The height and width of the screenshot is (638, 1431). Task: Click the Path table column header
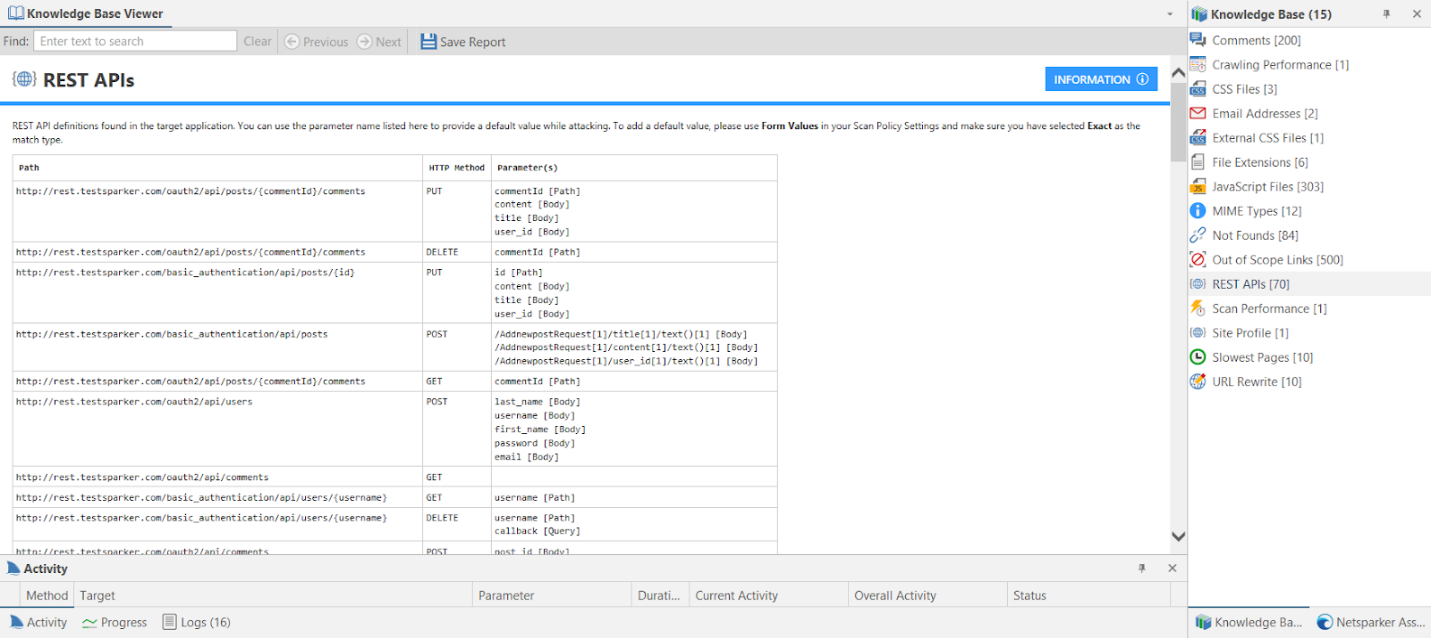point(218,168)
